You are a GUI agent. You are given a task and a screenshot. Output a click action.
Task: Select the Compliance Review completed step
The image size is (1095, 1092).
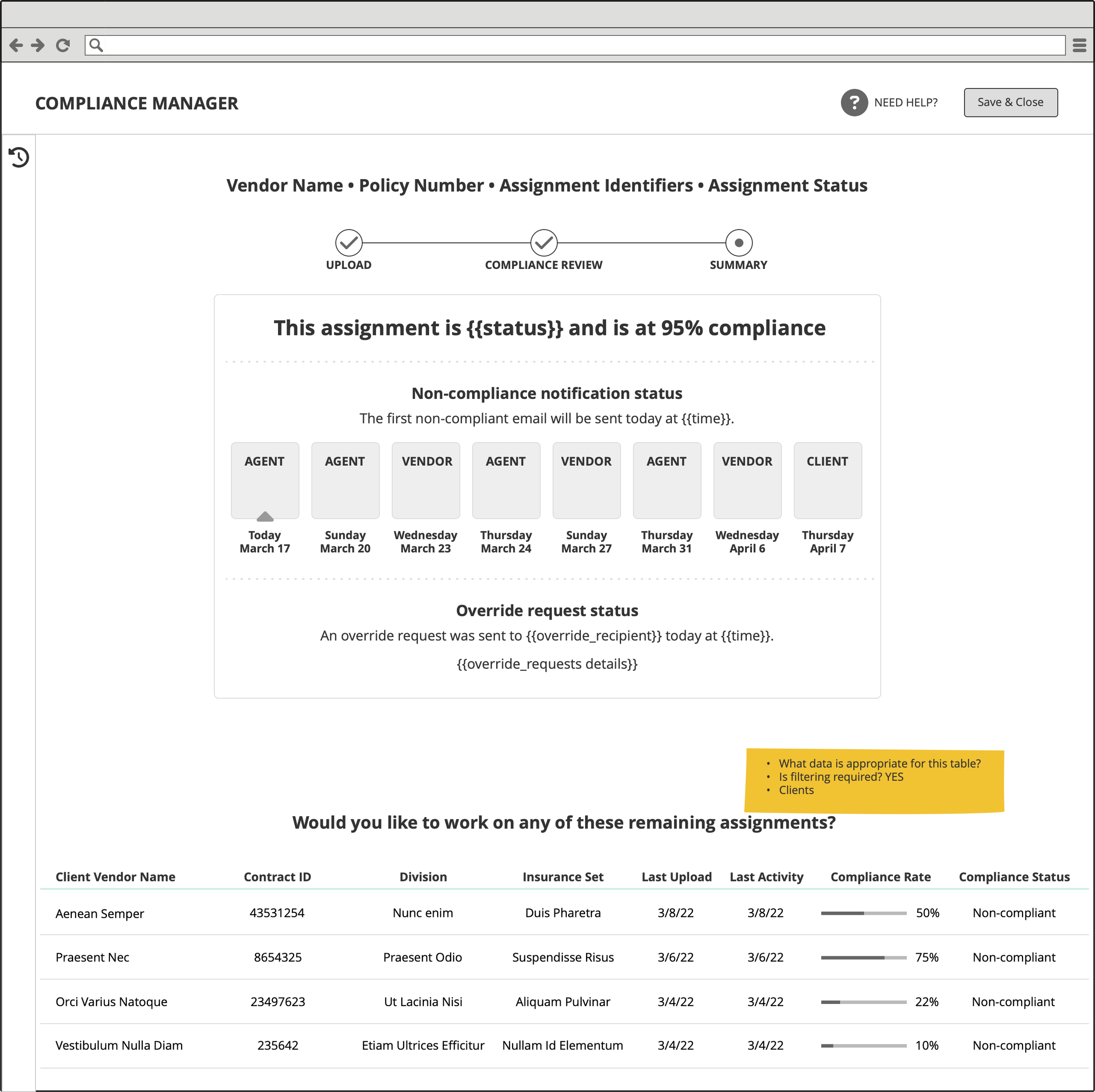(544, 243)
